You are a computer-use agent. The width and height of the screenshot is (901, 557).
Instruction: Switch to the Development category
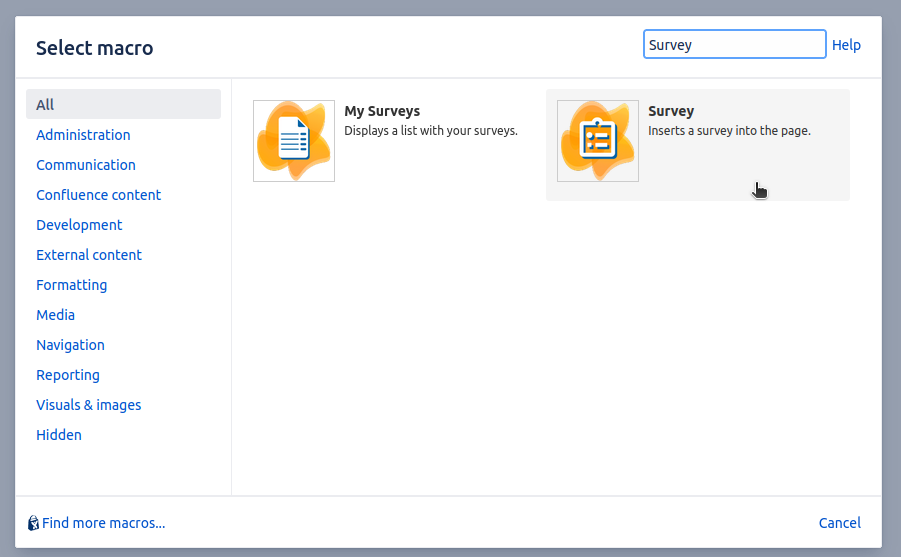point(79,225)
